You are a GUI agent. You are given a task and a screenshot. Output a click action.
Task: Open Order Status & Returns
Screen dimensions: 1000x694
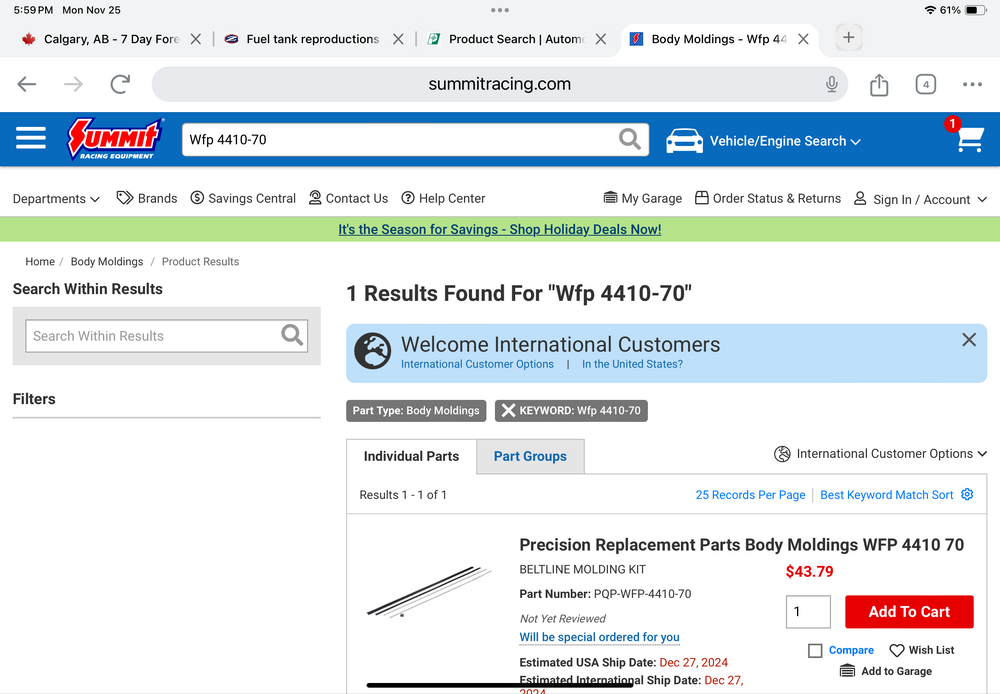pos(768,198)
